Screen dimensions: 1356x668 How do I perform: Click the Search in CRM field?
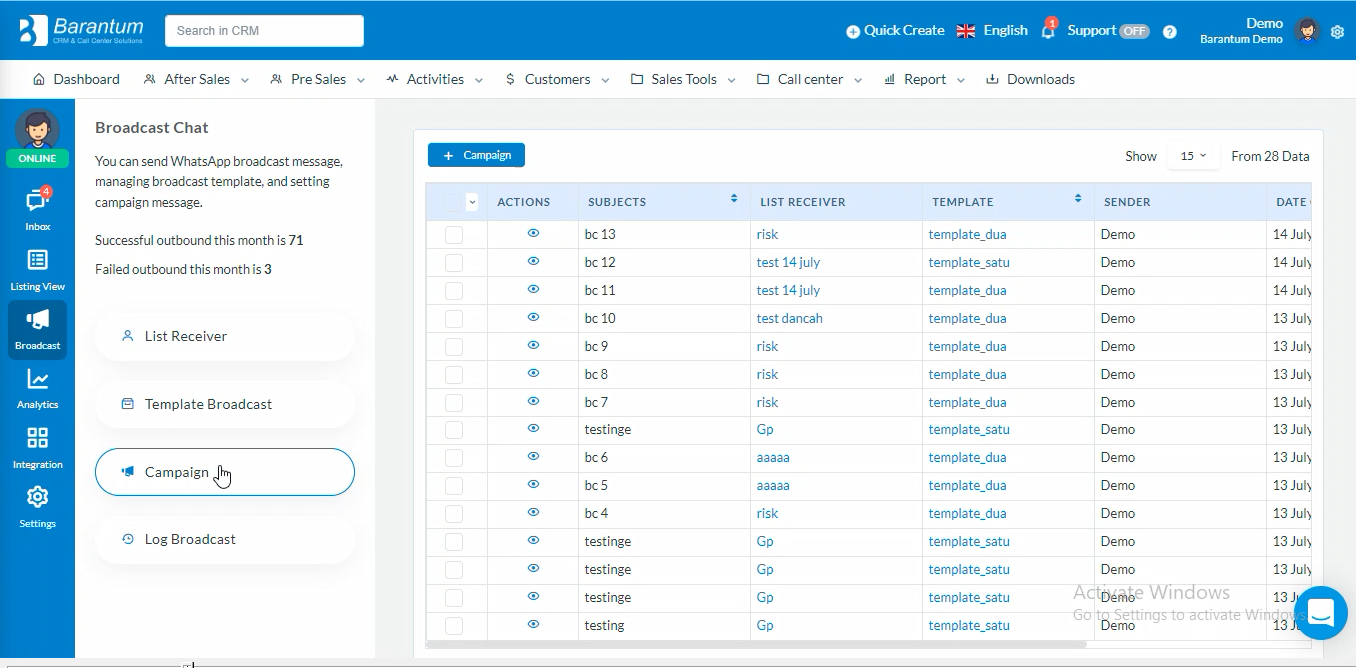tap(264, 30)
